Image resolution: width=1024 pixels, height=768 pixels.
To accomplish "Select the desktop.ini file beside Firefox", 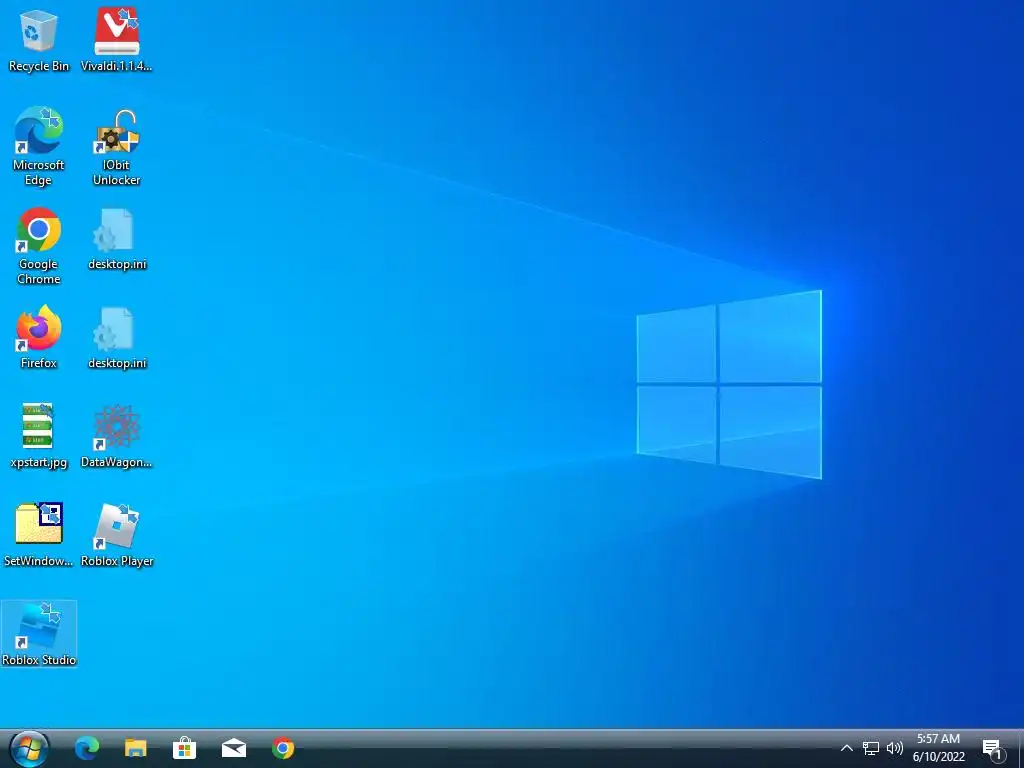I will pyautogui.click(x=117, y=338).
